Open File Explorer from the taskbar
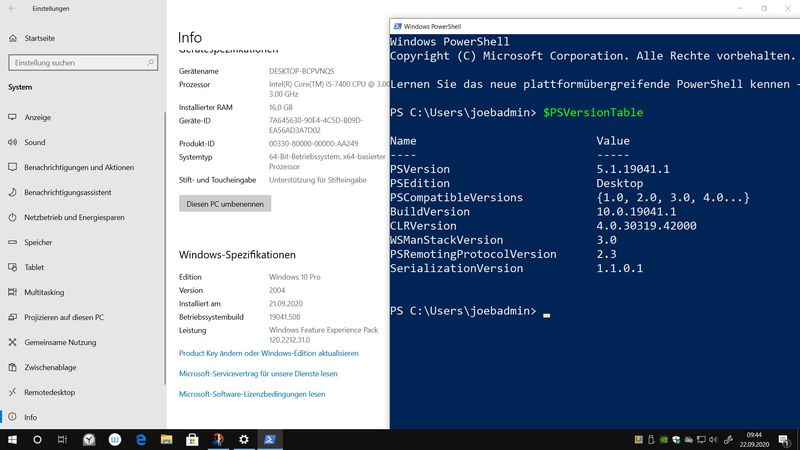The width and height of the screenshot is (800, 450). 166,439
